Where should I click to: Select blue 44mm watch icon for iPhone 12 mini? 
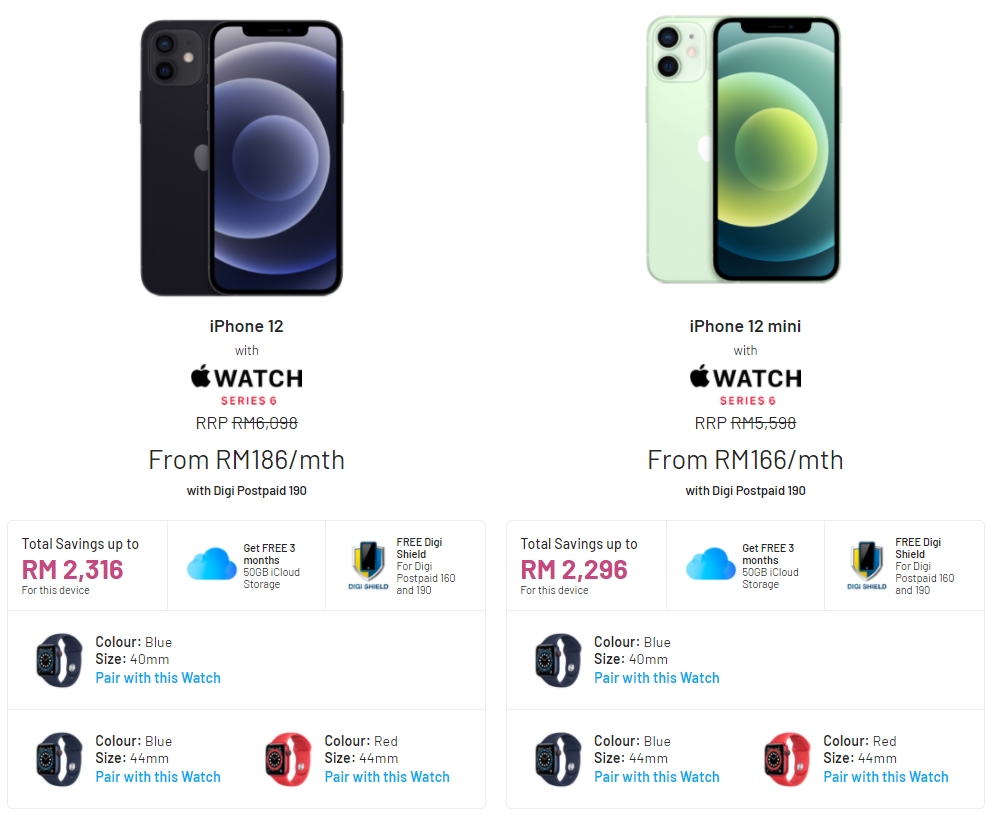[558, 759]
